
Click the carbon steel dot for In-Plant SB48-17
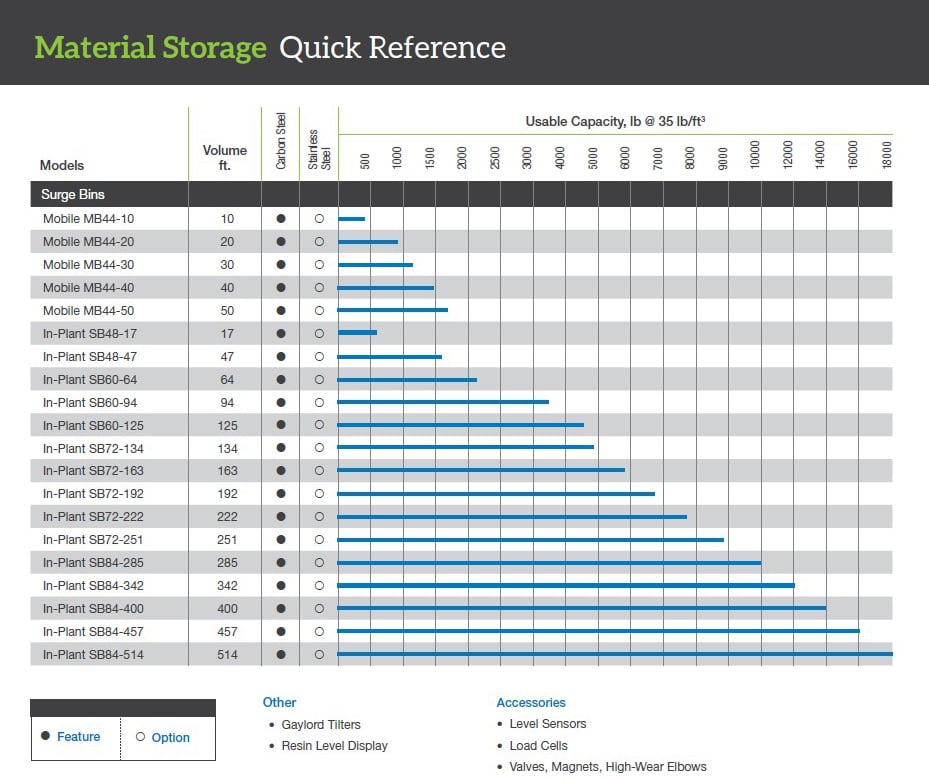tap(281, 333)
